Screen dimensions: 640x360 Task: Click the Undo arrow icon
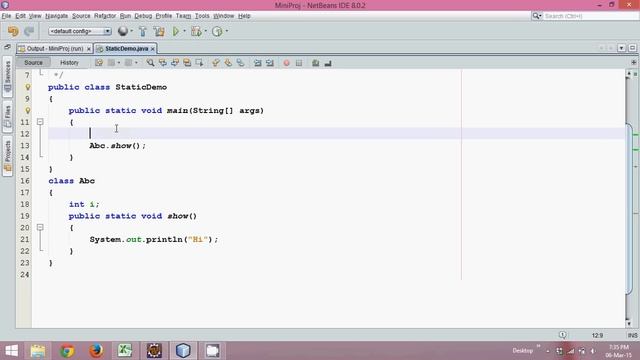coord(13,31)
